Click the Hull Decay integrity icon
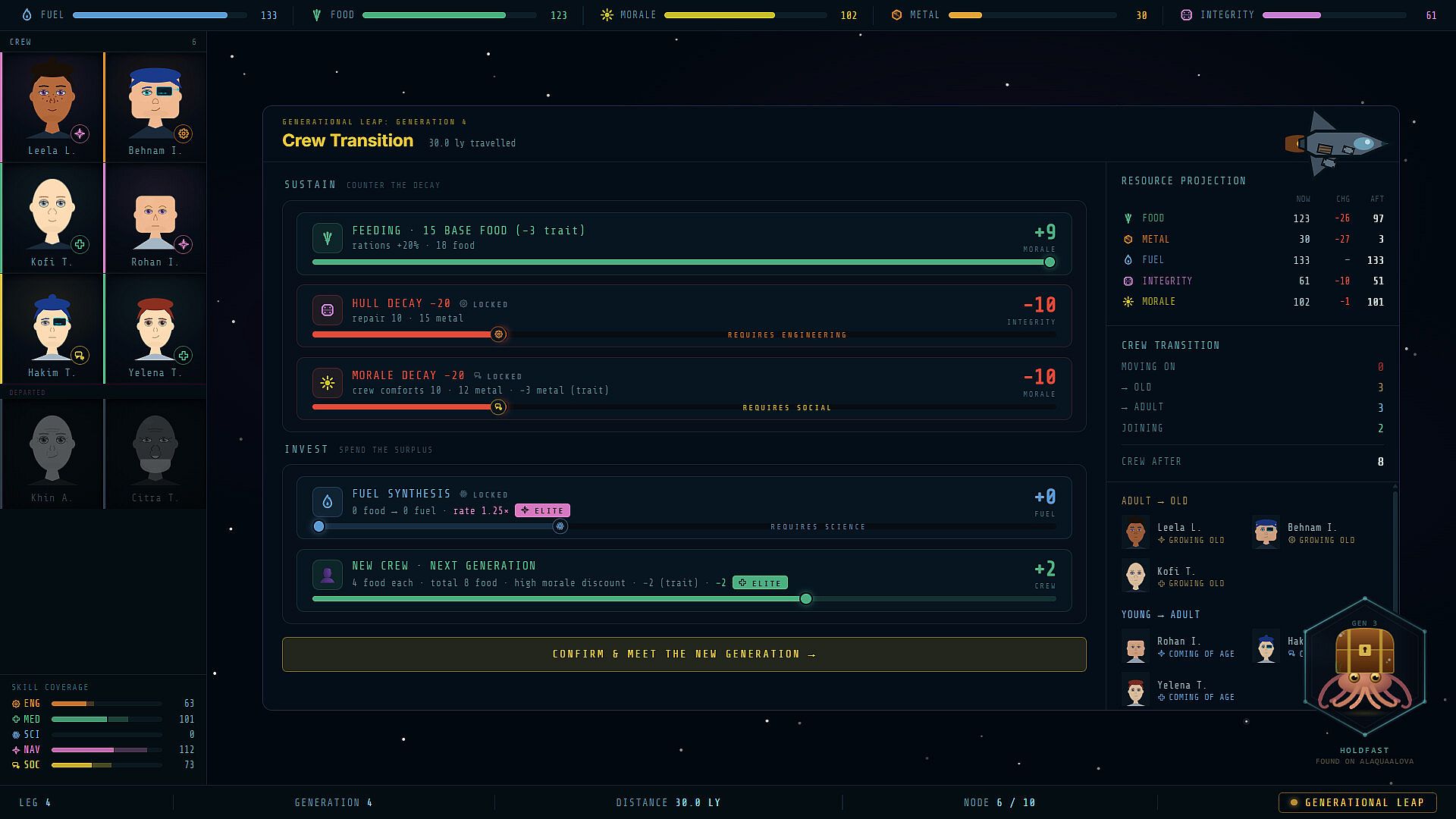The height and width of the screenshot is (819, 1456). coord(328,310)
